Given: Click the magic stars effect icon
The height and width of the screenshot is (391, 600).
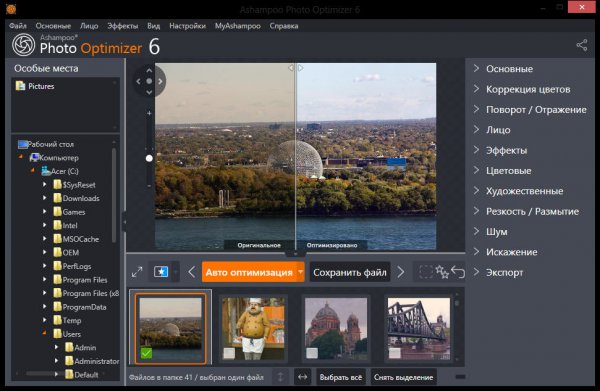Looking at the screenshot, I should tap(442, 272).
